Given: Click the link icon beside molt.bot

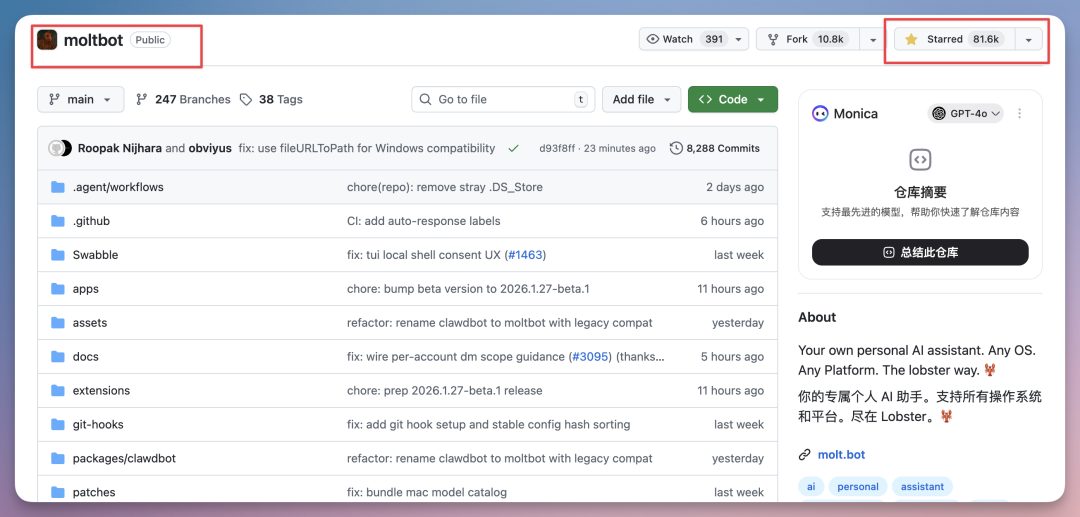Looking at the screenshot, I should click(x=804, y=455).
